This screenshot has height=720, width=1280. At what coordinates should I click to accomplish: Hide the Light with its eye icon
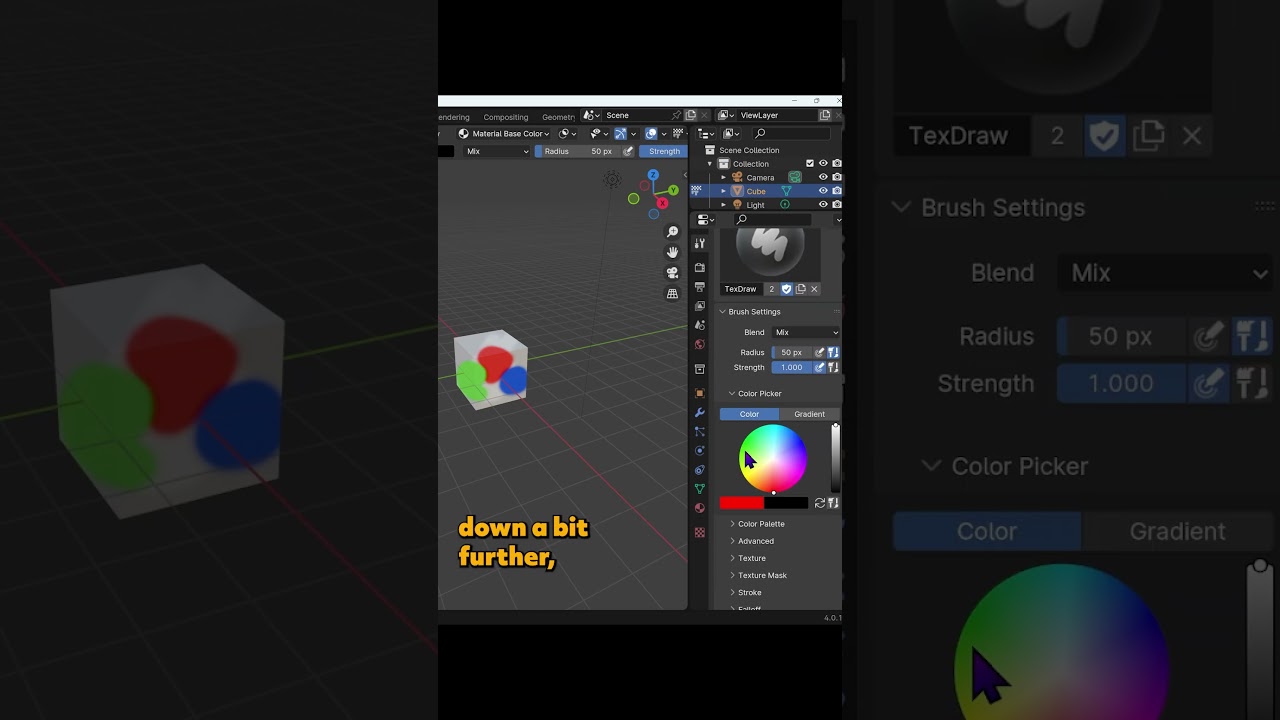[x=823, y=205]
